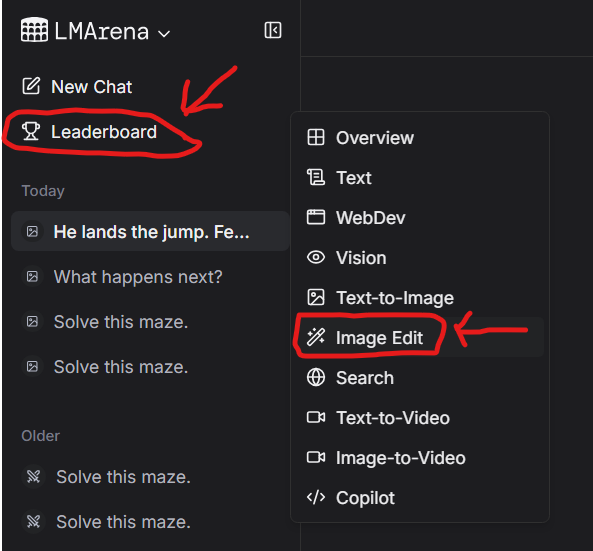Click the New Chat pencil icon
This screenshot has height=551, width=593.
pos(31,86)
